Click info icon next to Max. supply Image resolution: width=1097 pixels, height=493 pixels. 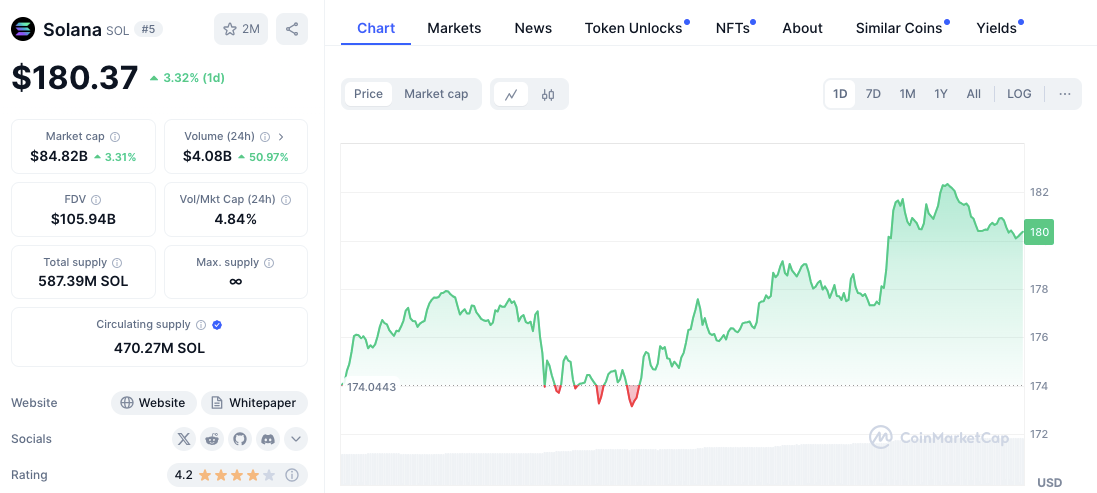tap(269, 263)
